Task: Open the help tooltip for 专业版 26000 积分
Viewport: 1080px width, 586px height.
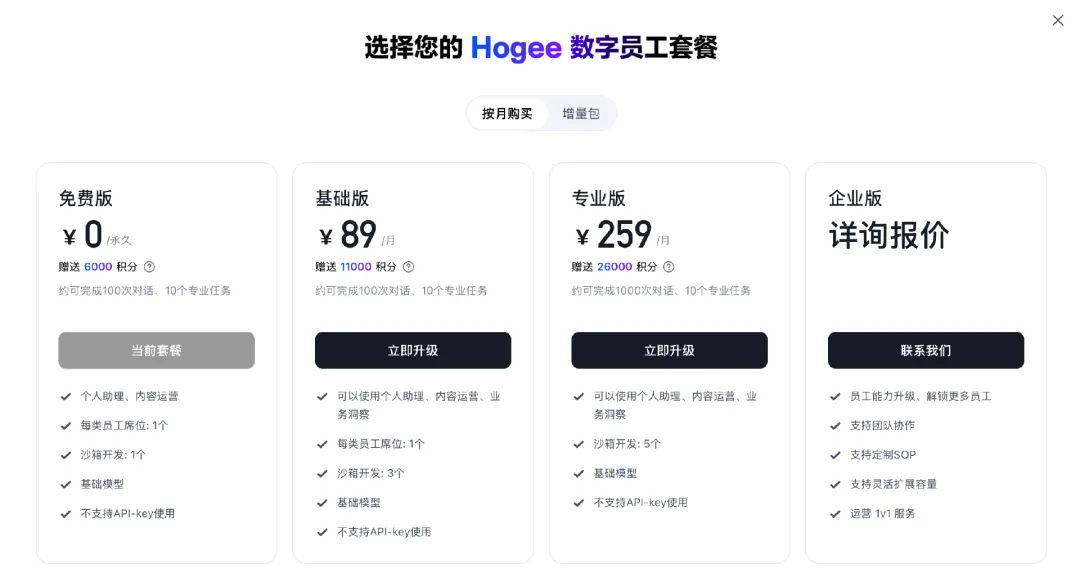Action: point(668,267)
